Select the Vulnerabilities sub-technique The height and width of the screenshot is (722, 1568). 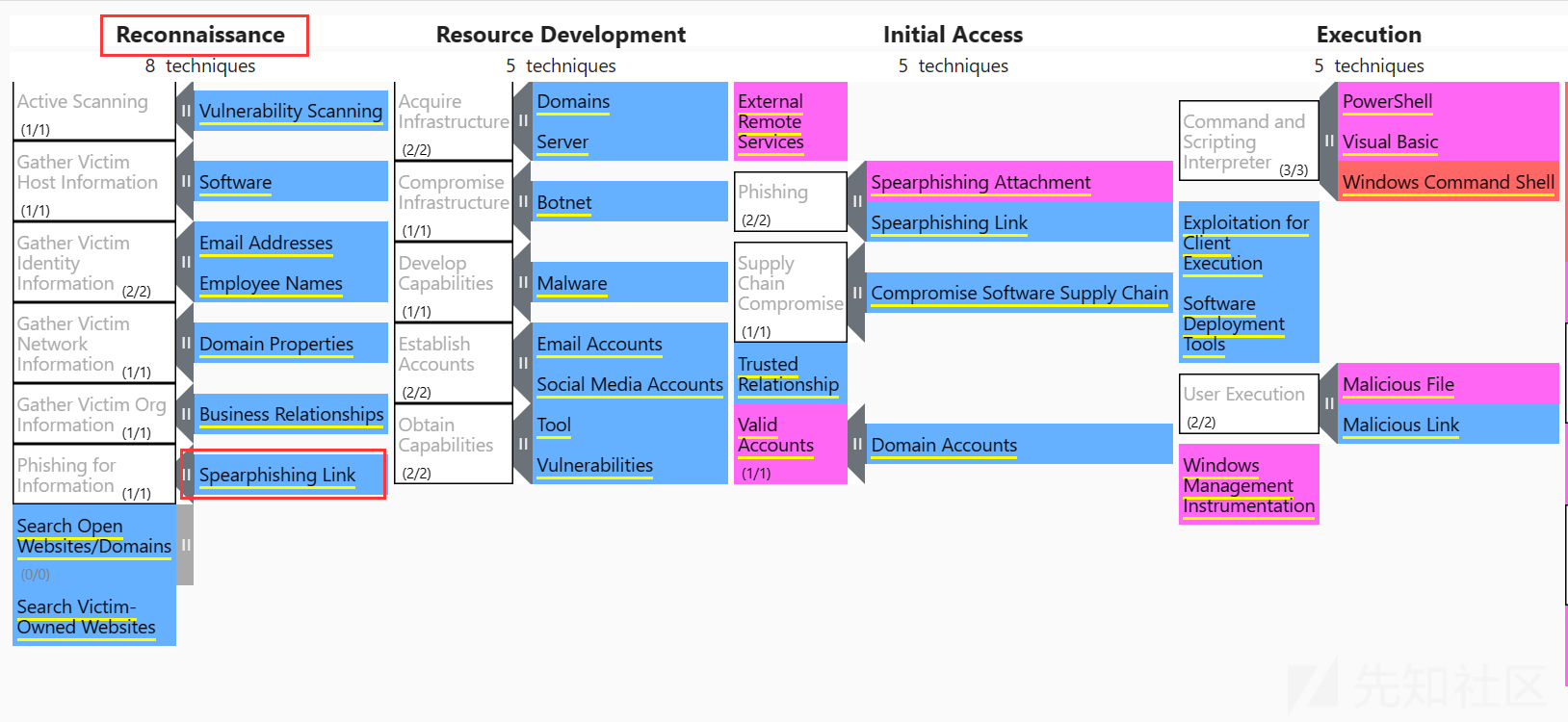(x=630, y=465)
